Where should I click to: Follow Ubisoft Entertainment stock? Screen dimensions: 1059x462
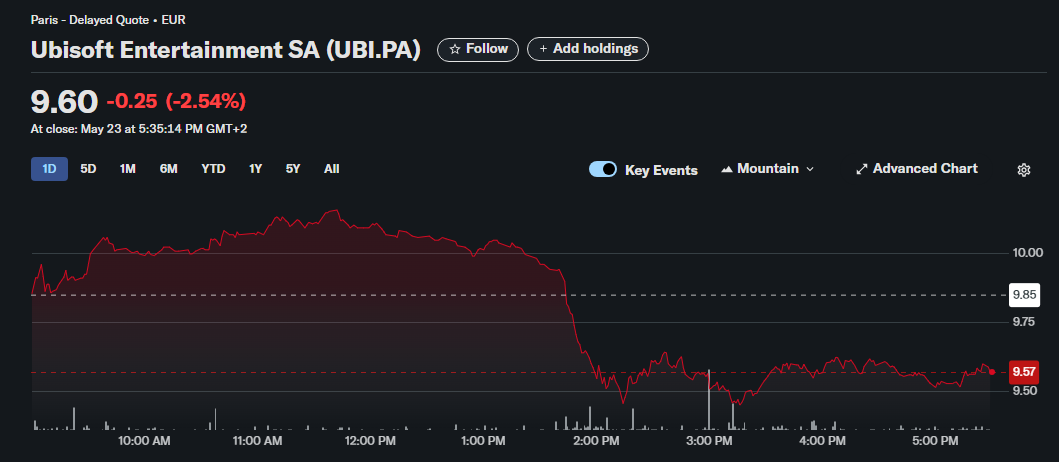(x=478, y=49)
